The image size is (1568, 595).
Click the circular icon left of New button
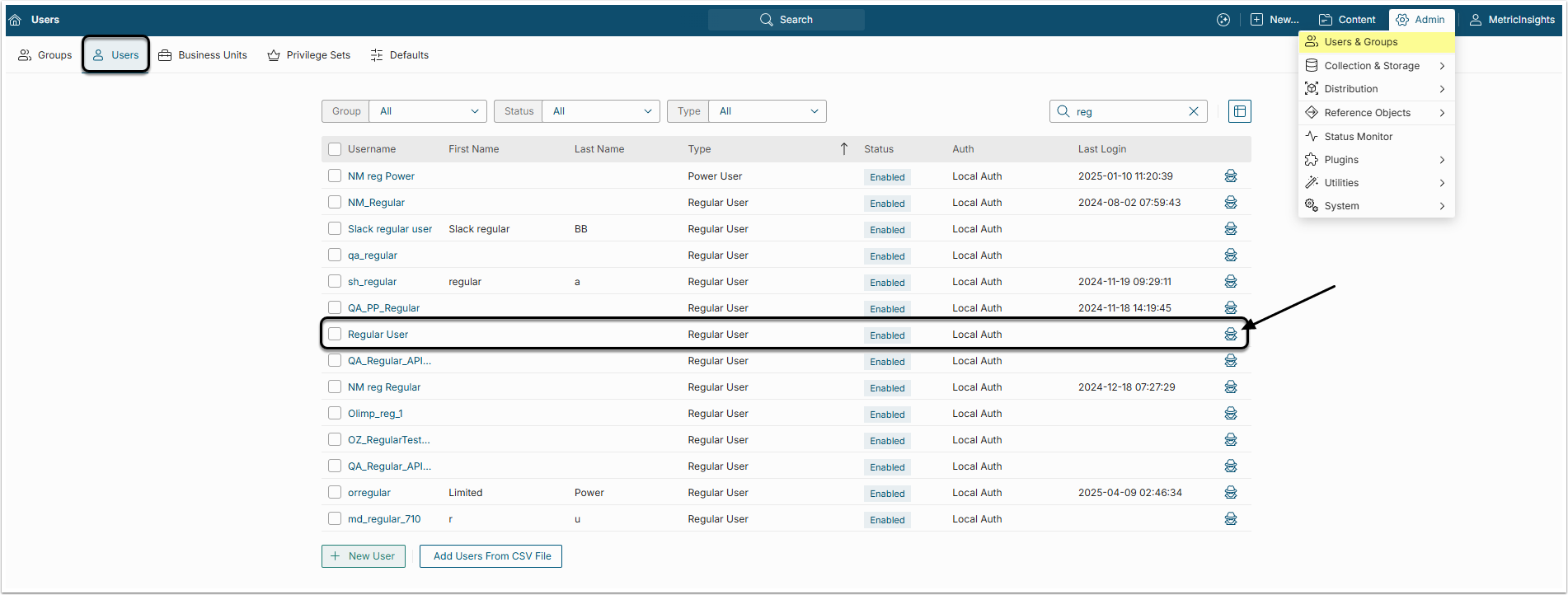[x=1223, y=20]
